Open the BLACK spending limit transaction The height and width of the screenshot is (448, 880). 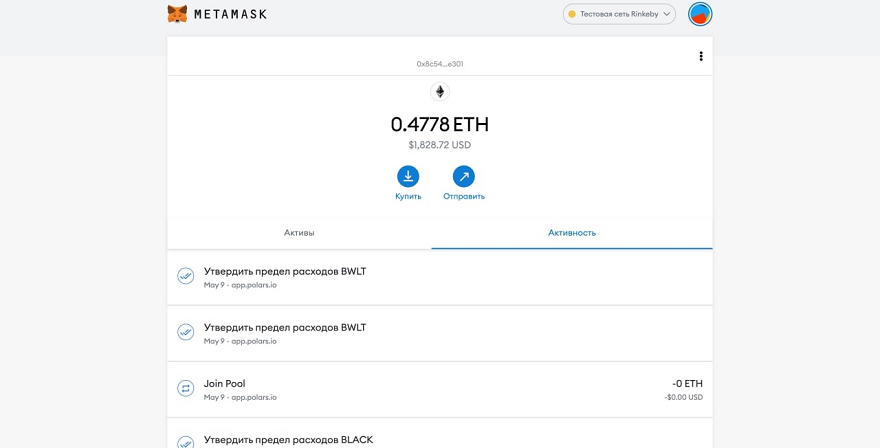click(x=440, y=433)
